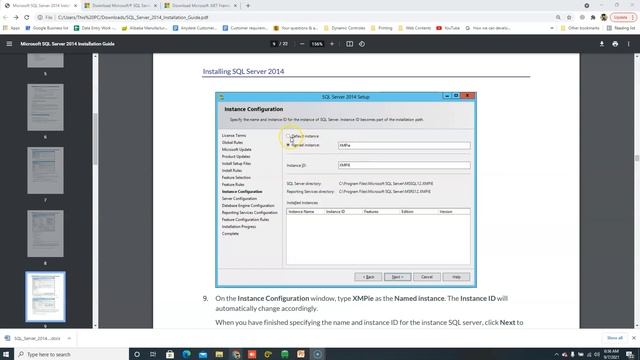This screenshot has height=360, width=640.
Task: Click the browser forward arrow
Action: point(16,18)
